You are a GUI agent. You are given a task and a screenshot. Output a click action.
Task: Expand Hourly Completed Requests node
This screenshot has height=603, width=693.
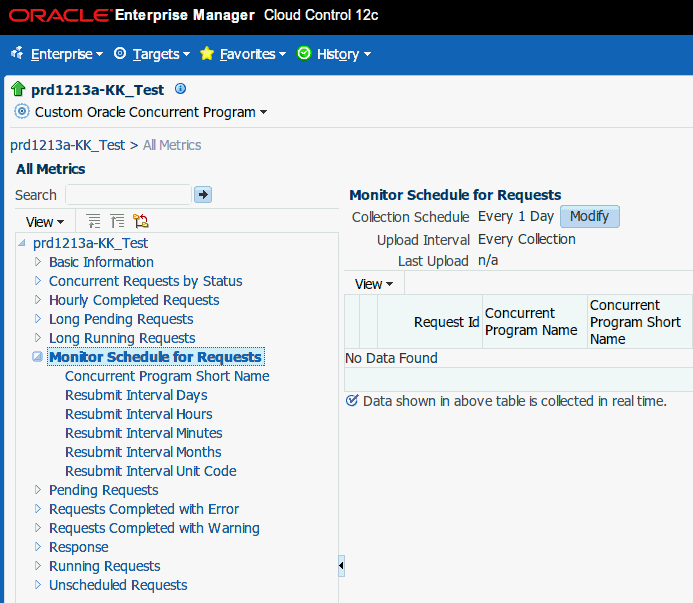38,300
